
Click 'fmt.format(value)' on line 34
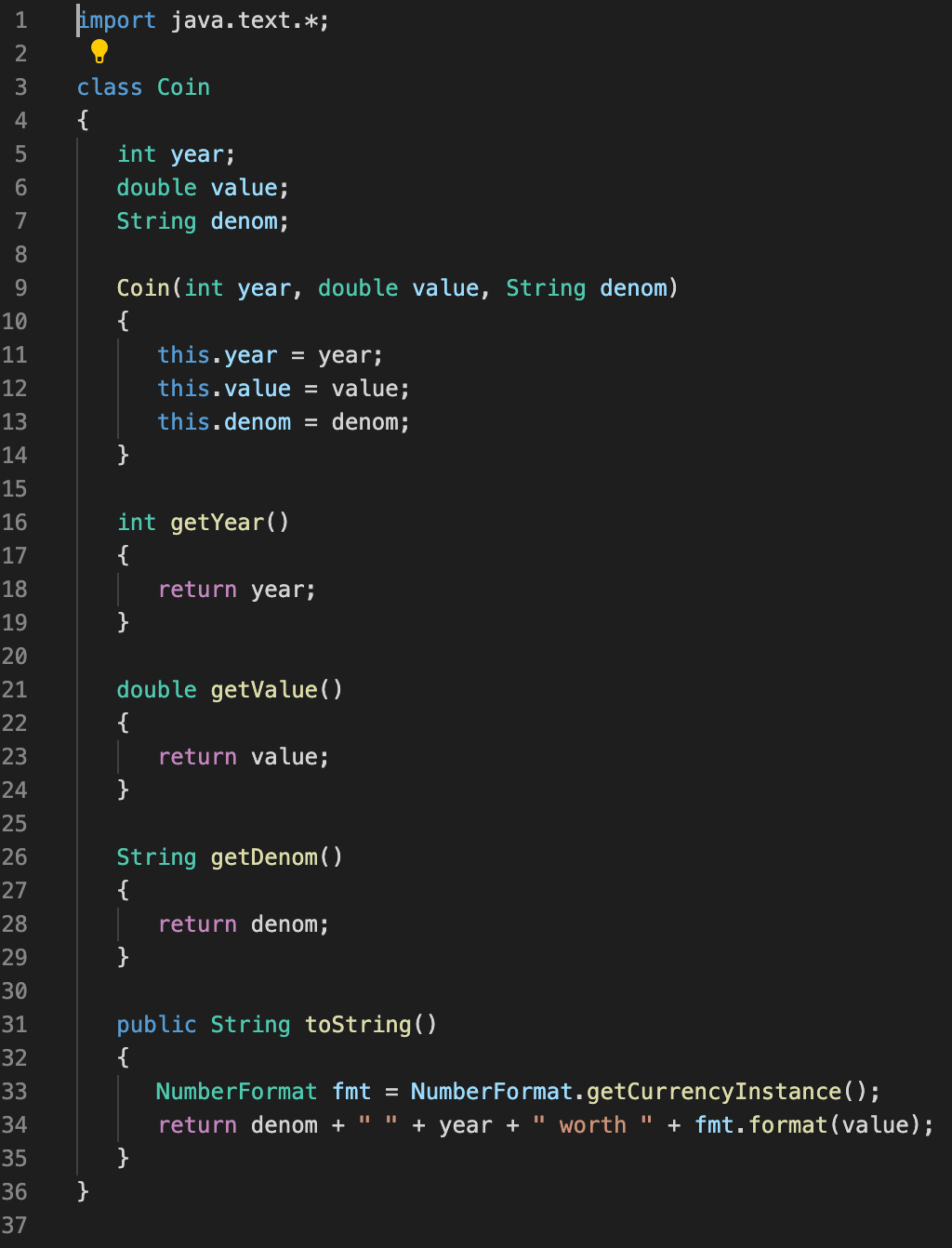coord(808,1125)
